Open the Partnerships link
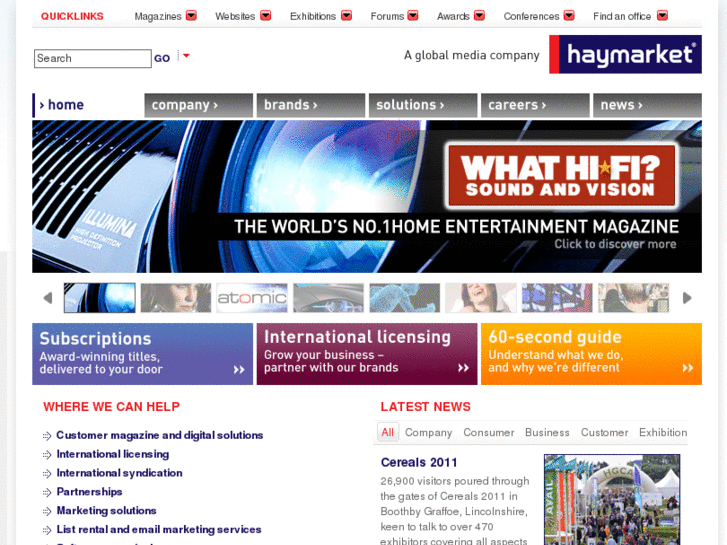The image size is (727, 545). coord(89,492)
